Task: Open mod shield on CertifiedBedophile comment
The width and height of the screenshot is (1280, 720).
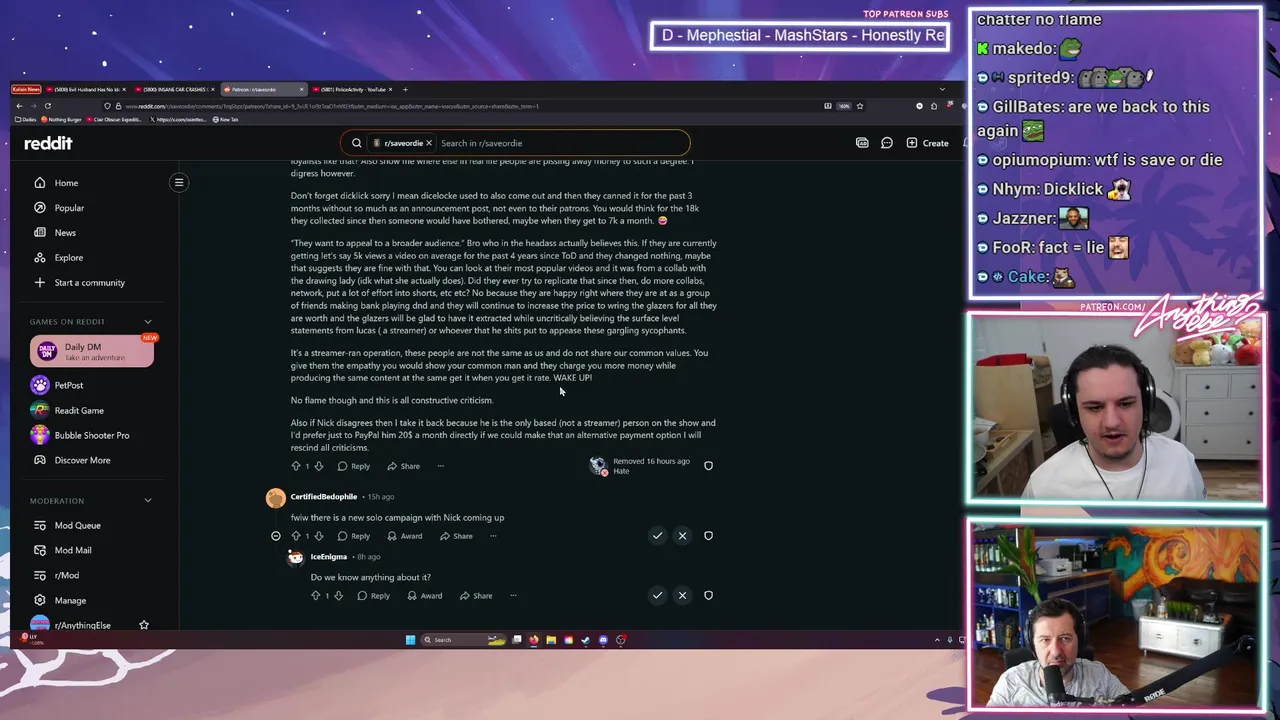Action: tap(708, 536)
